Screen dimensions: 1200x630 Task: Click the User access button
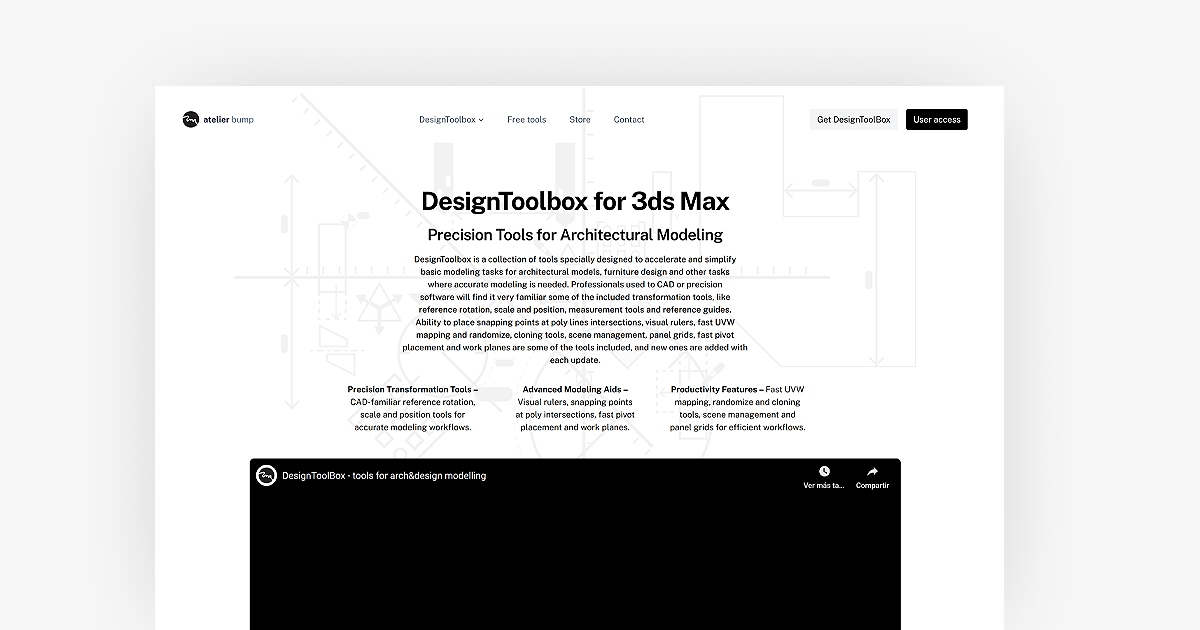pos(936,119)
